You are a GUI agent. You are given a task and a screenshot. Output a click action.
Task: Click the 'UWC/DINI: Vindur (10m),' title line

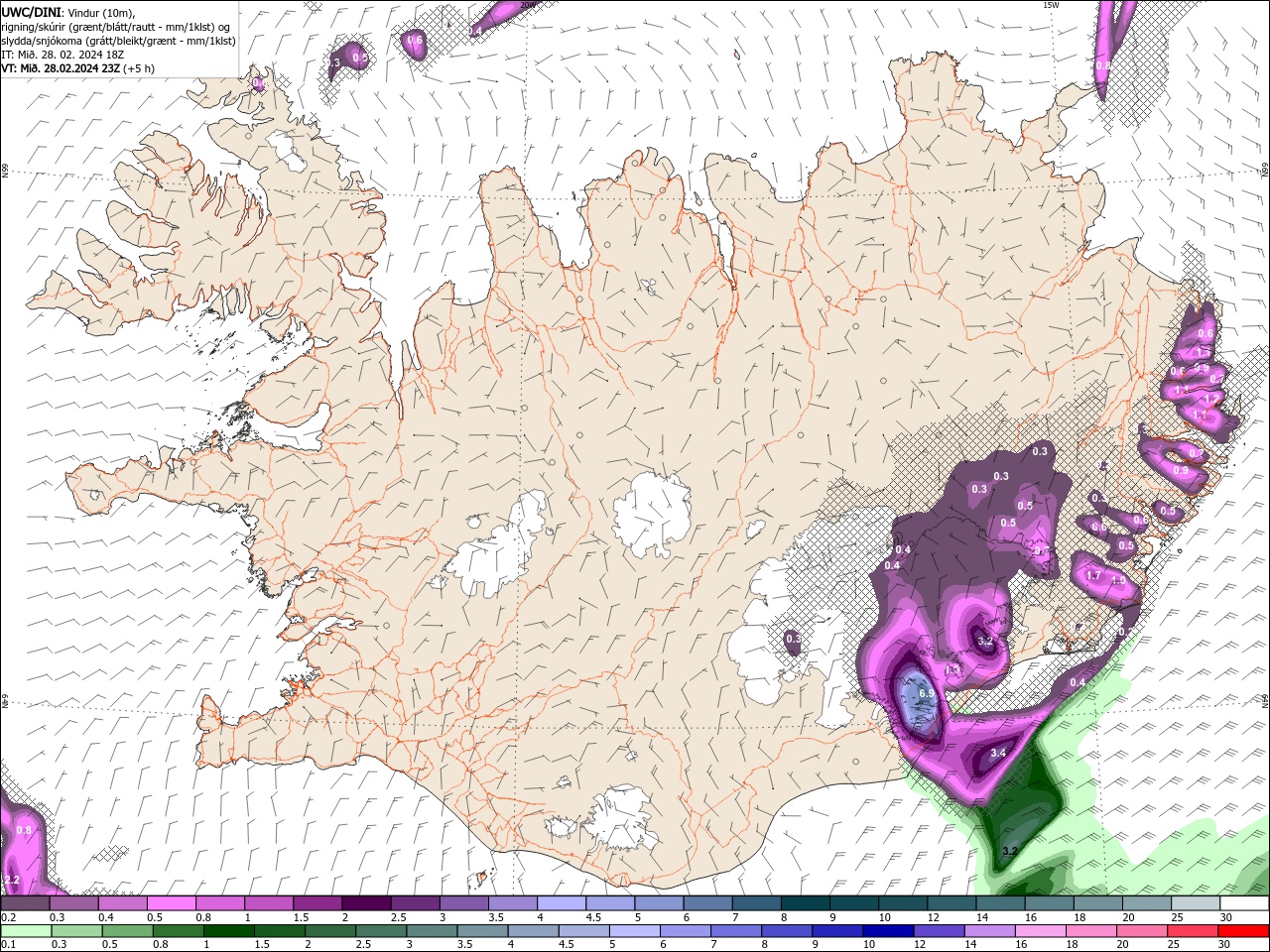tap(67, 12)
